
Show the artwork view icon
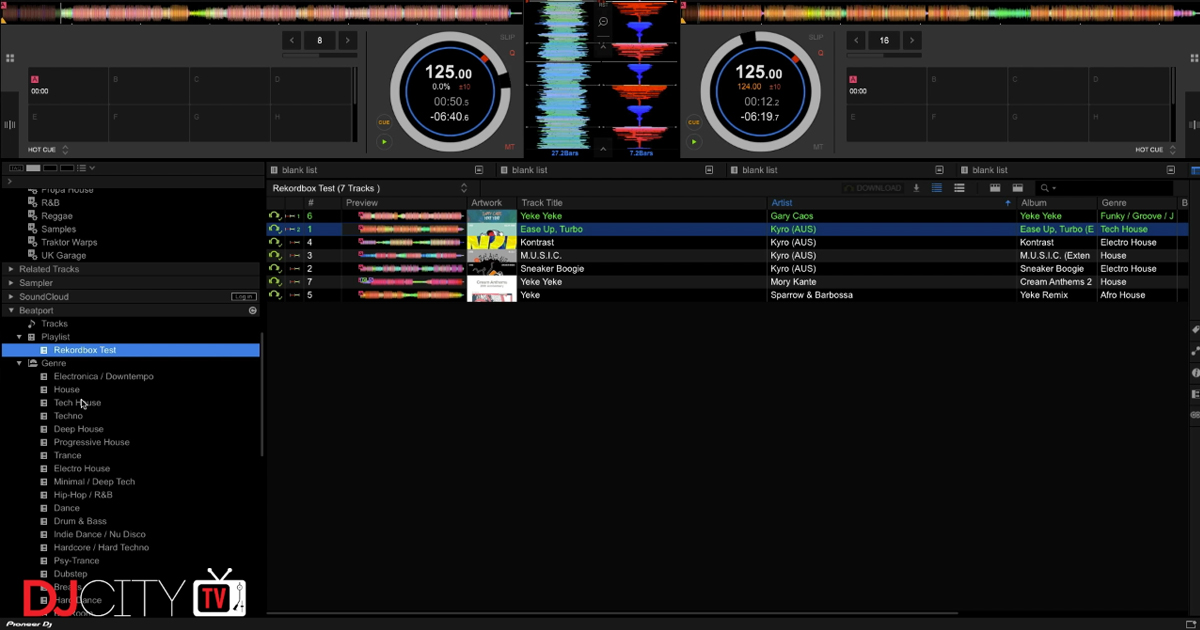(995, 188)
